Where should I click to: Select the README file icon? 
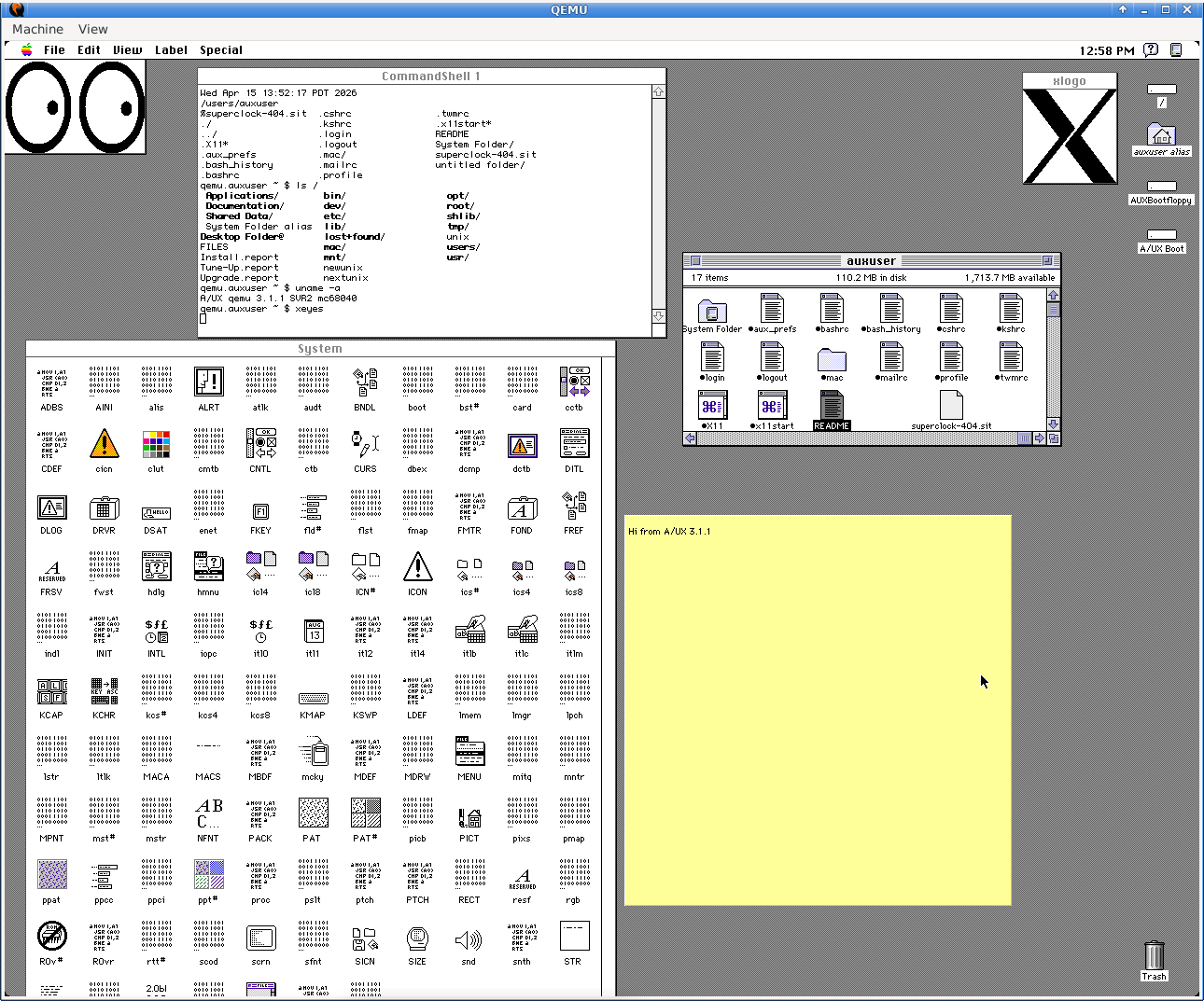point(832,406)
